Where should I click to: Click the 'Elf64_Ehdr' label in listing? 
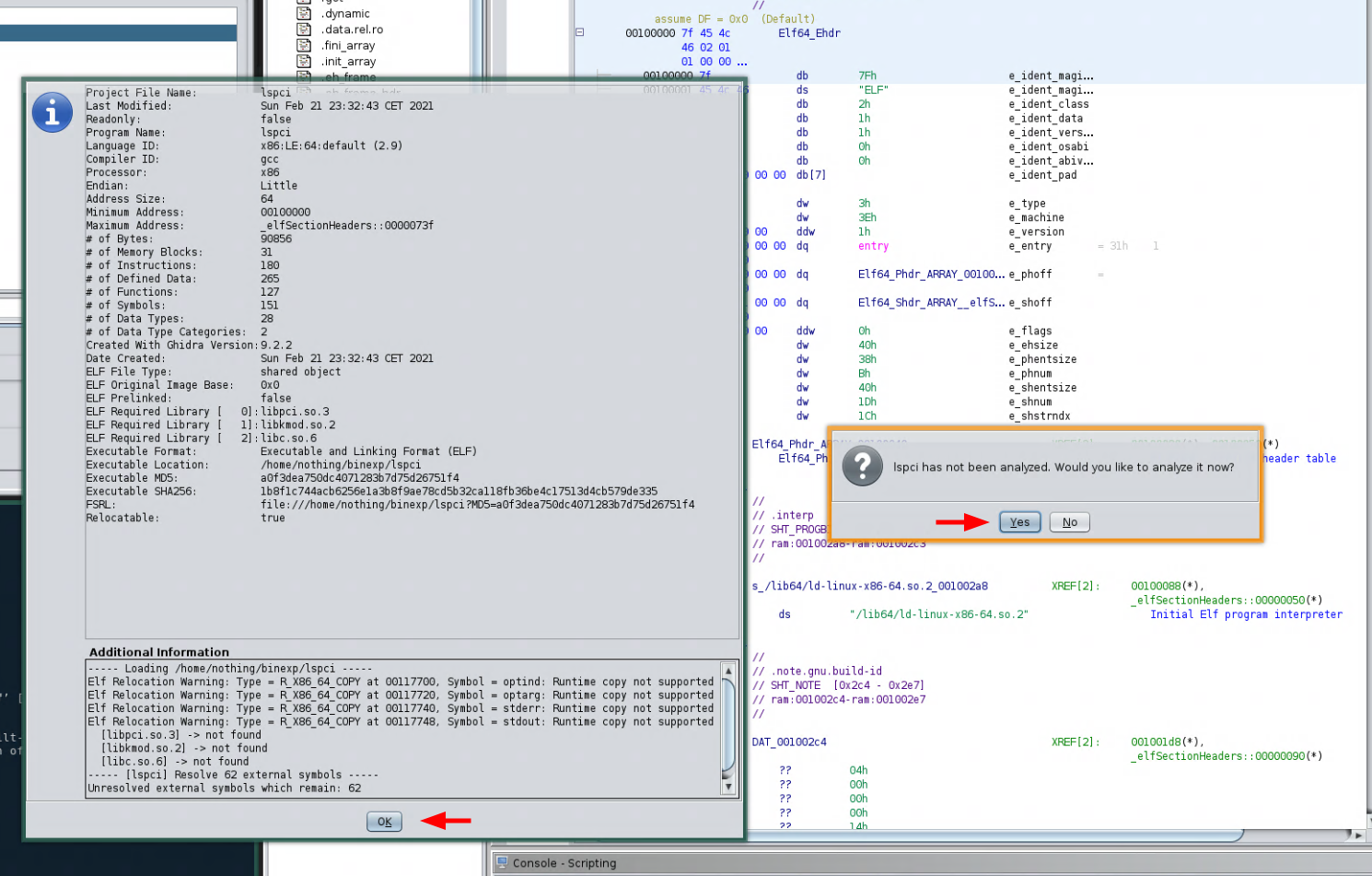pyautogui.click(x=808, y=33)
